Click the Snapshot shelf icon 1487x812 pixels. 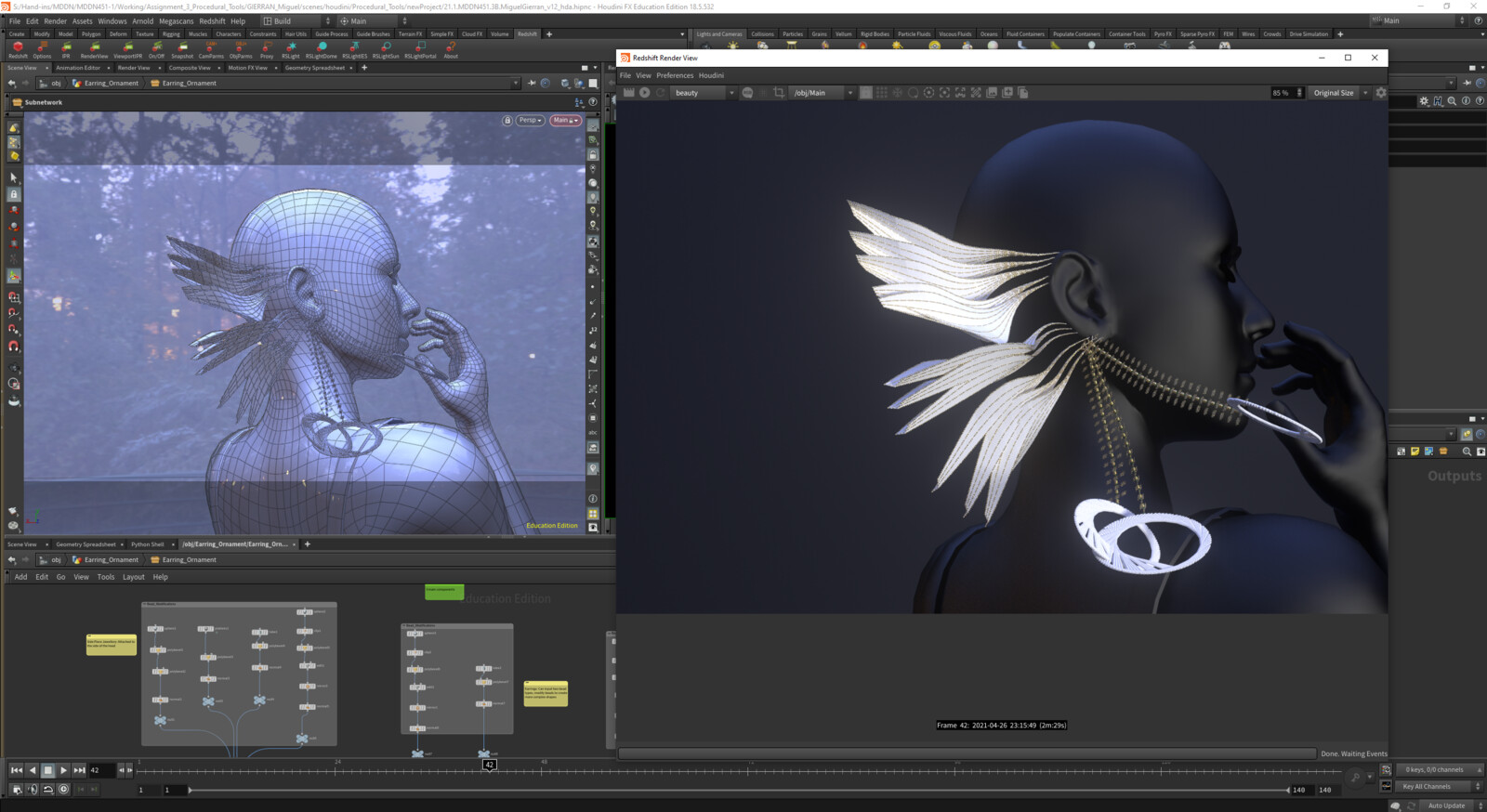coord(182,48)
